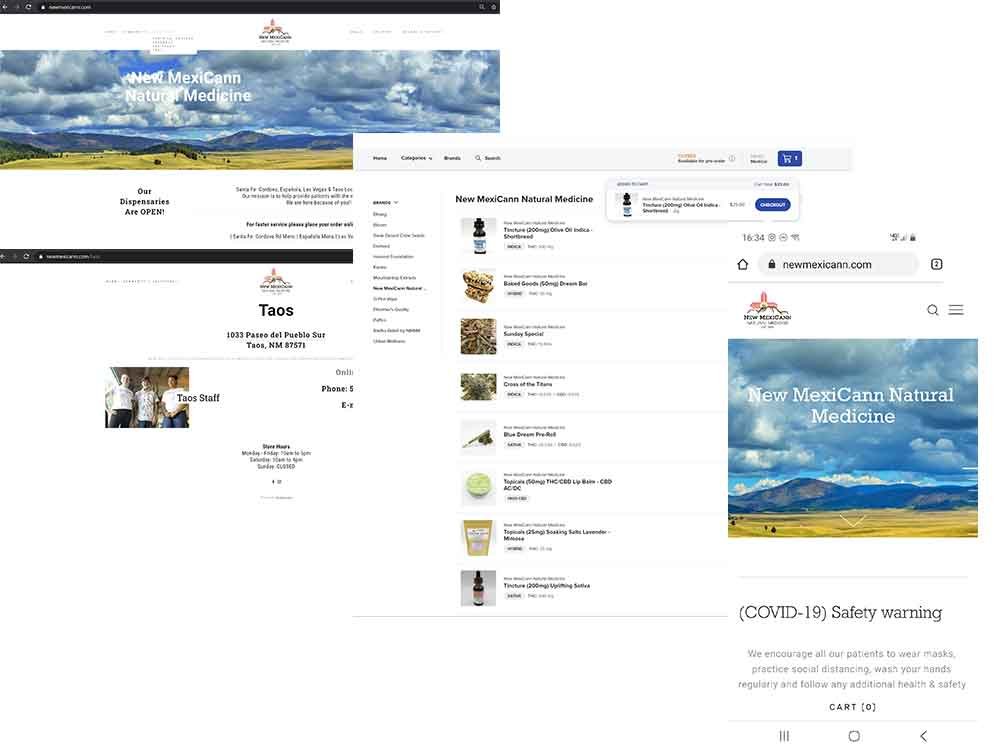Viewport: 1000px width, 750px height.
Task: Click the tincture thumbnail in the cart popup
Action: [x=627, y=204]
